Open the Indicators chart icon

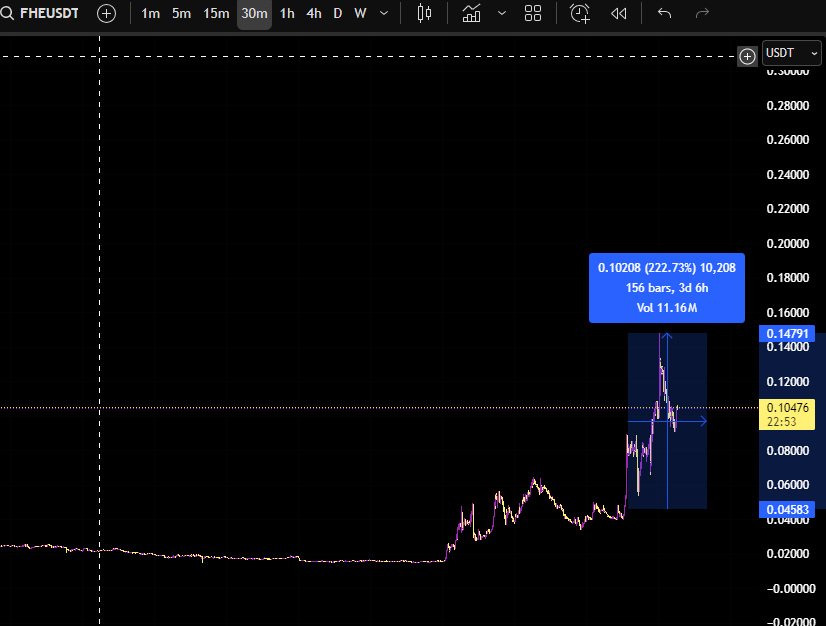(x=471, y=14)
